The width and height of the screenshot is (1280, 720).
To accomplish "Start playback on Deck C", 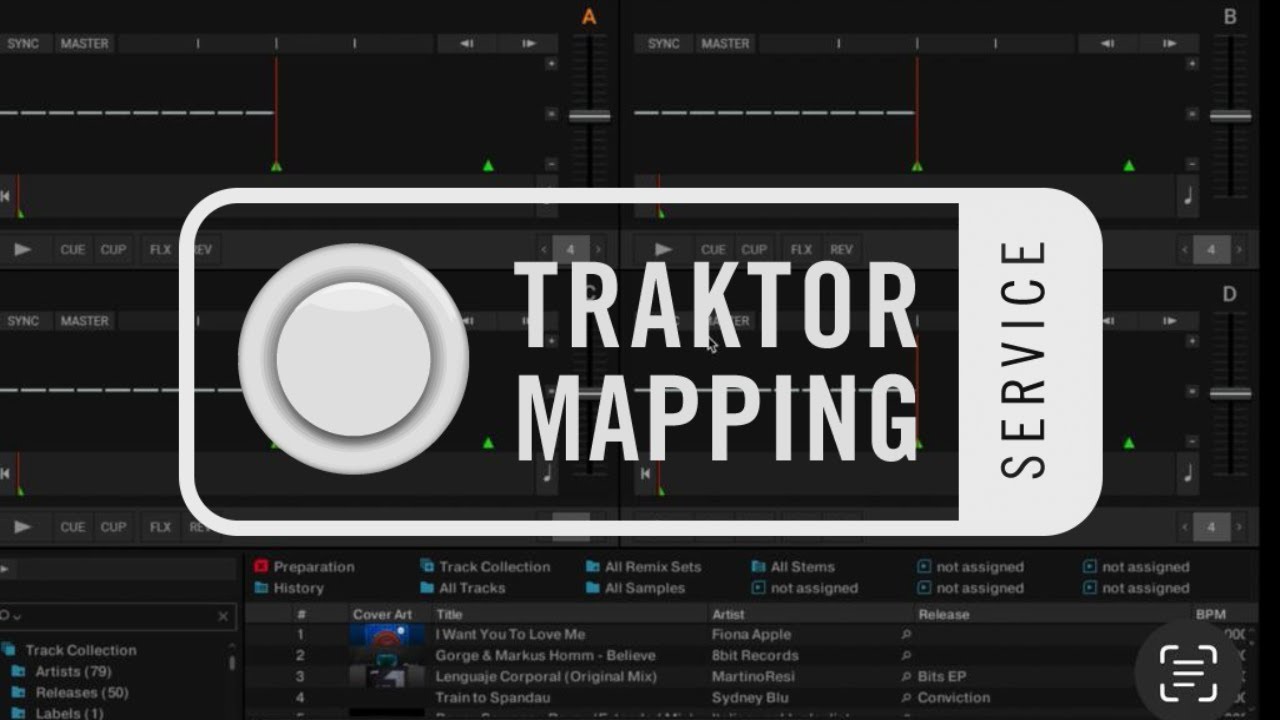I will [x=22, y=527].
